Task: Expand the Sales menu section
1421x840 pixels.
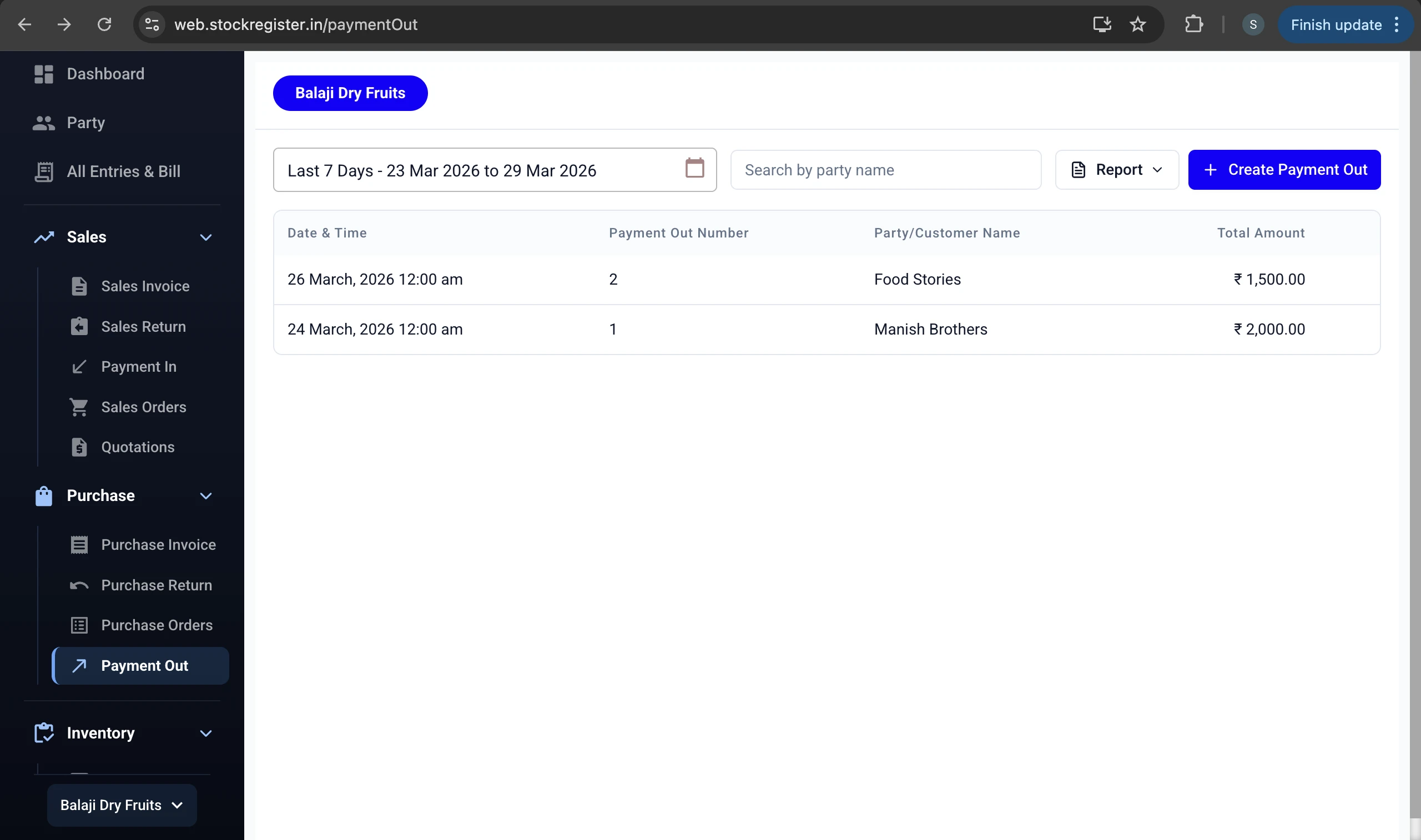Action: pyautogui.click(x=205, y=237)
